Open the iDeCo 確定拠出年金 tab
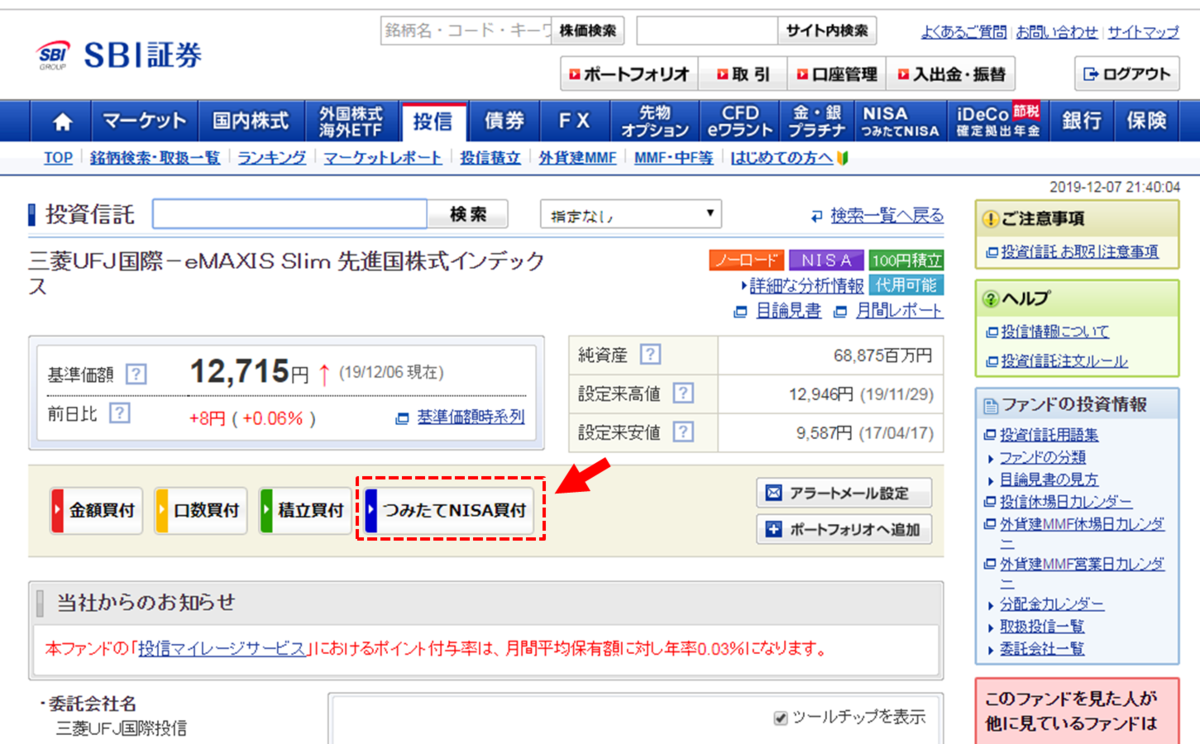Viewport: 1200px width, 744px height. tap(998, 122)
